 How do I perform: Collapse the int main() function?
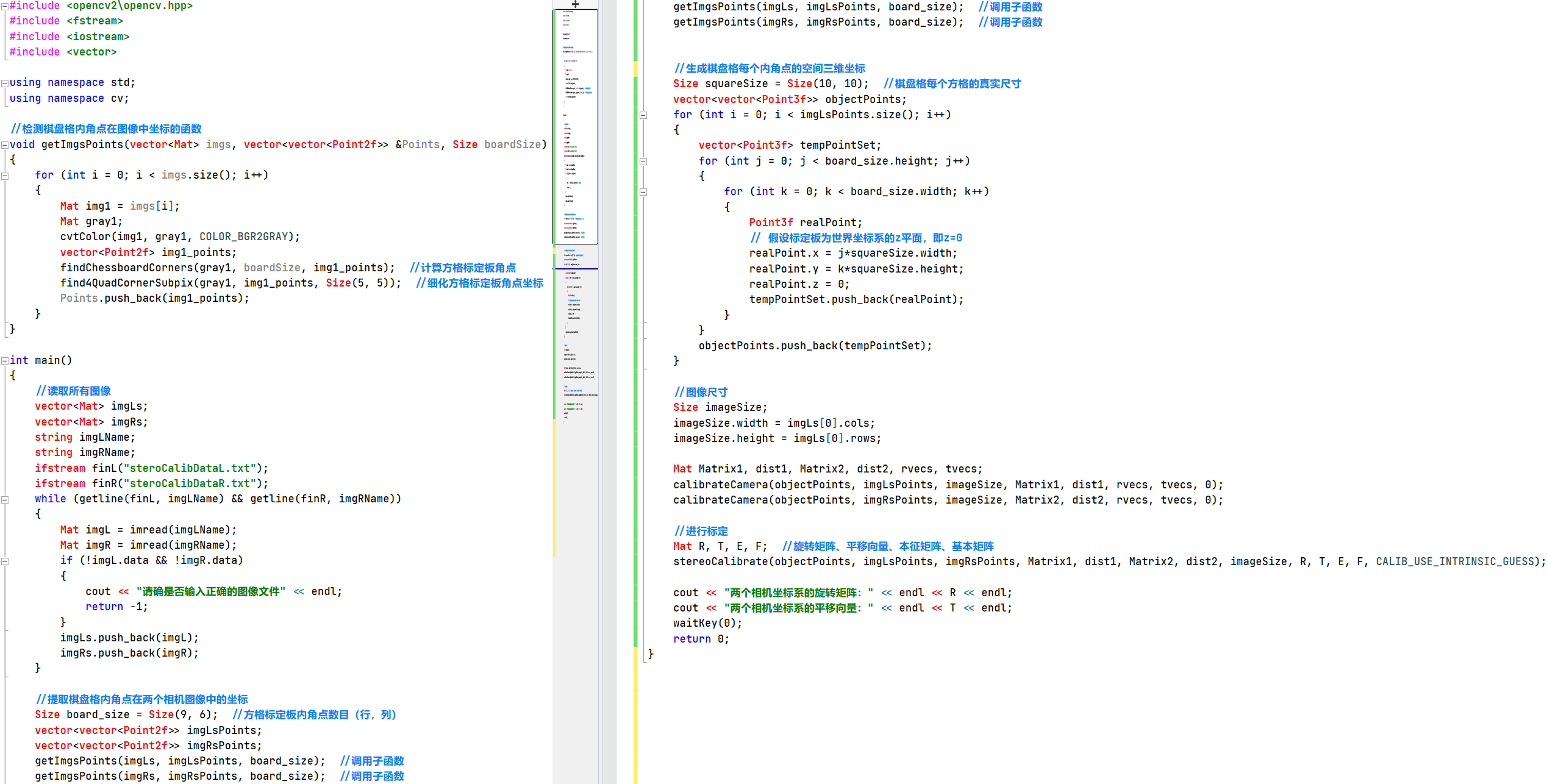(5, 361)
